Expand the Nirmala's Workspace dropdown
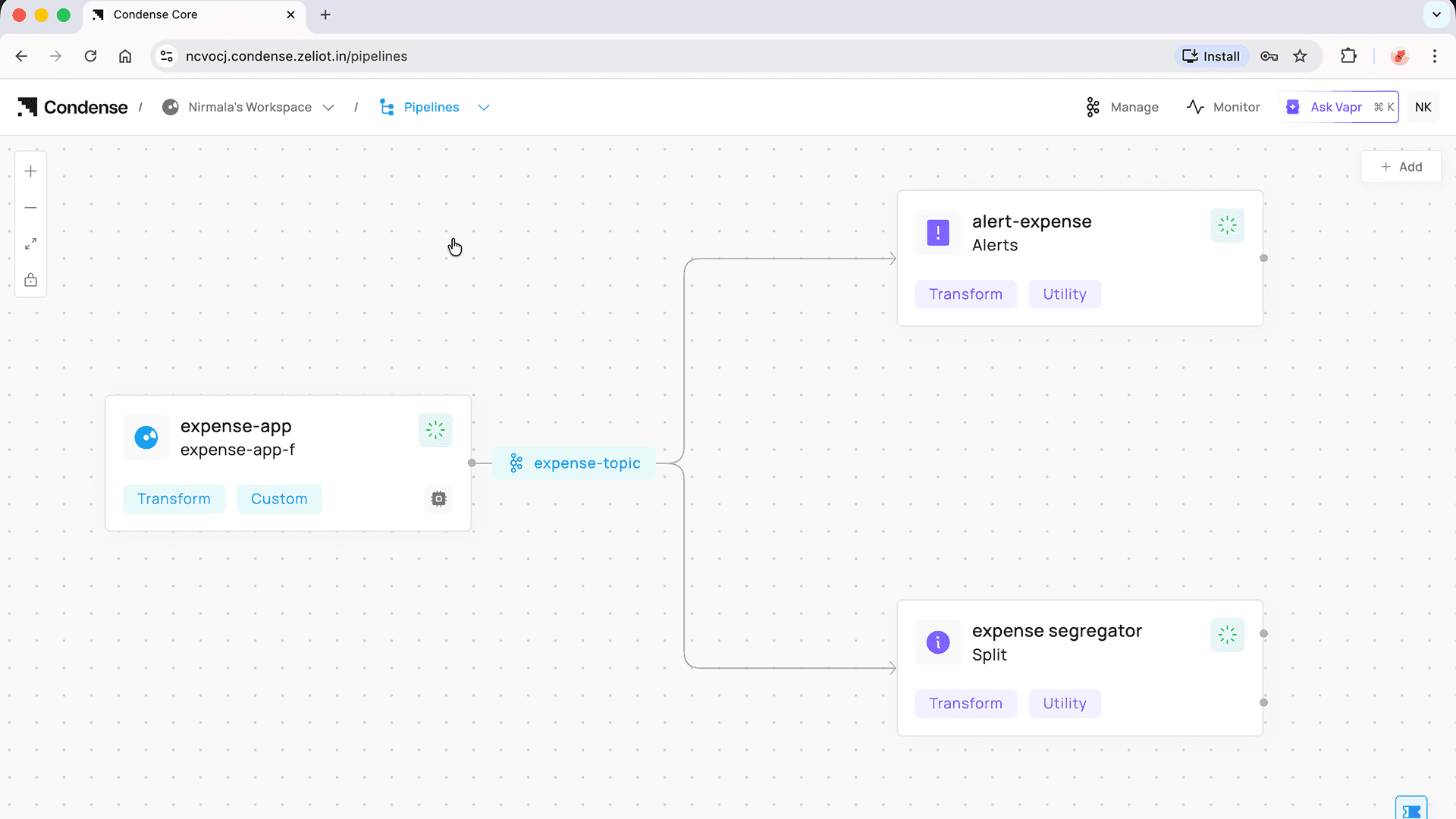This screenshot has width=1456, height=819. pyautogui.click(x=328, y=107)
